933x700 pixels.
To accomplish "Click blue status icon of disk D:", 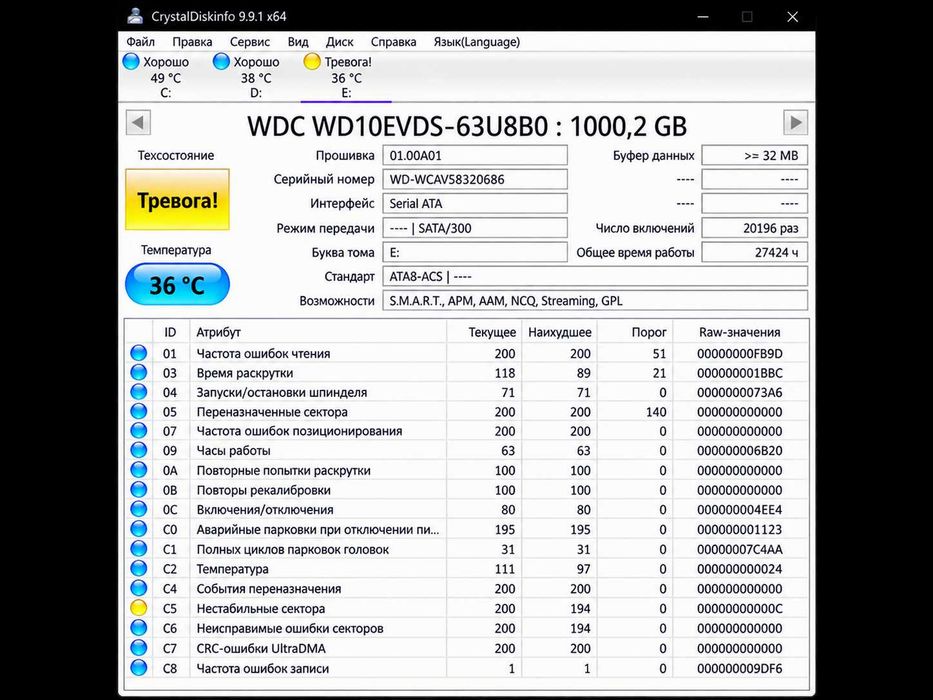I will point(221,61).
